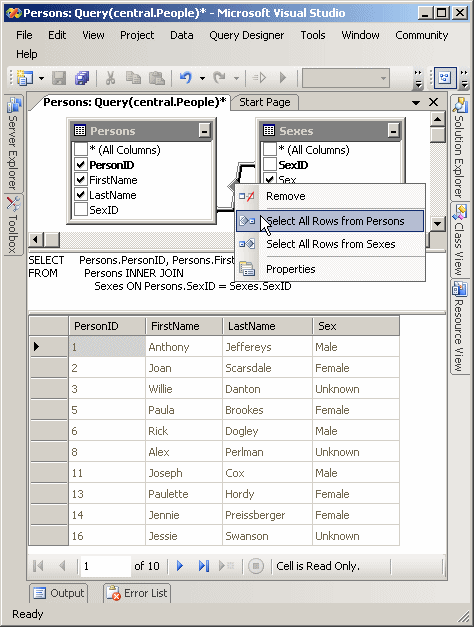Open the New Project dropdown arrow

click(x=41, y=78)
